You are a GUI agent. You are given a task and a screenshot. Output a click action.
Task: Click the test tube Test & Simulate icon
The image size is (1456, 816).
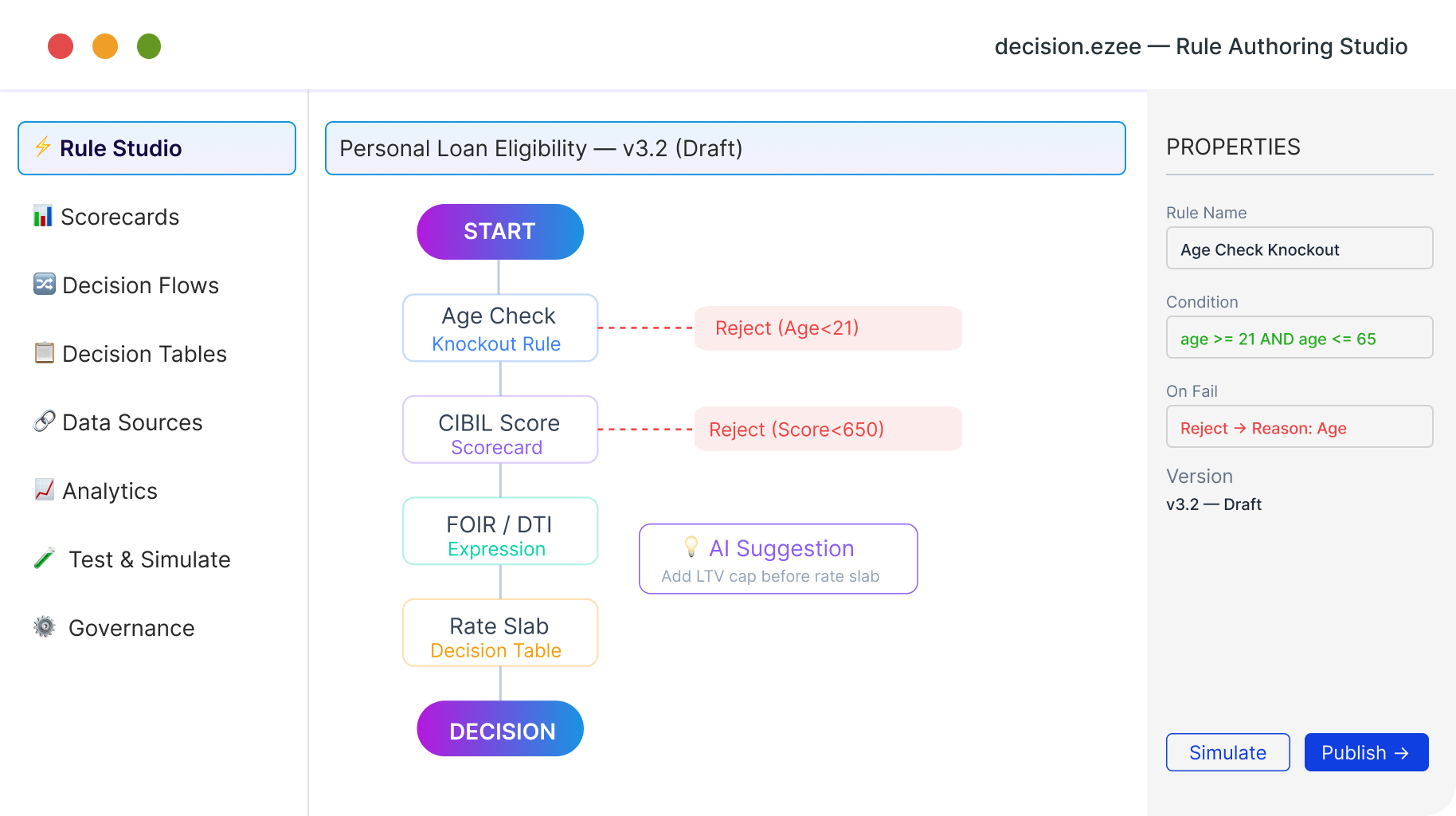(x=45, y=559)
